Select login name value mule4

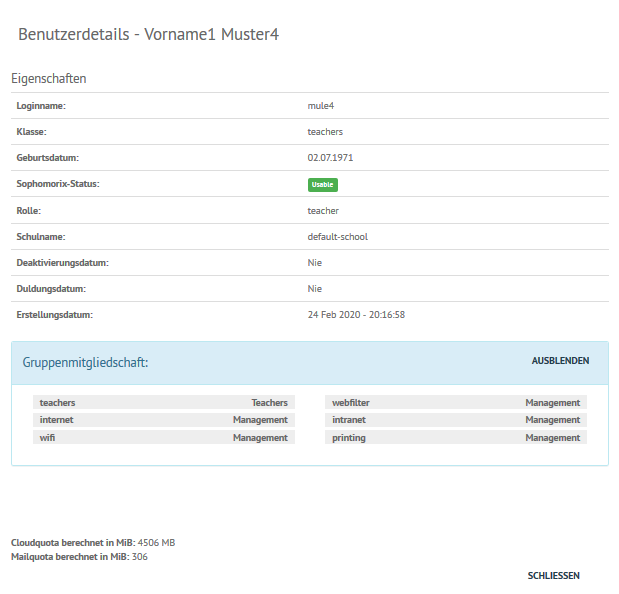(x=321, y=106)
